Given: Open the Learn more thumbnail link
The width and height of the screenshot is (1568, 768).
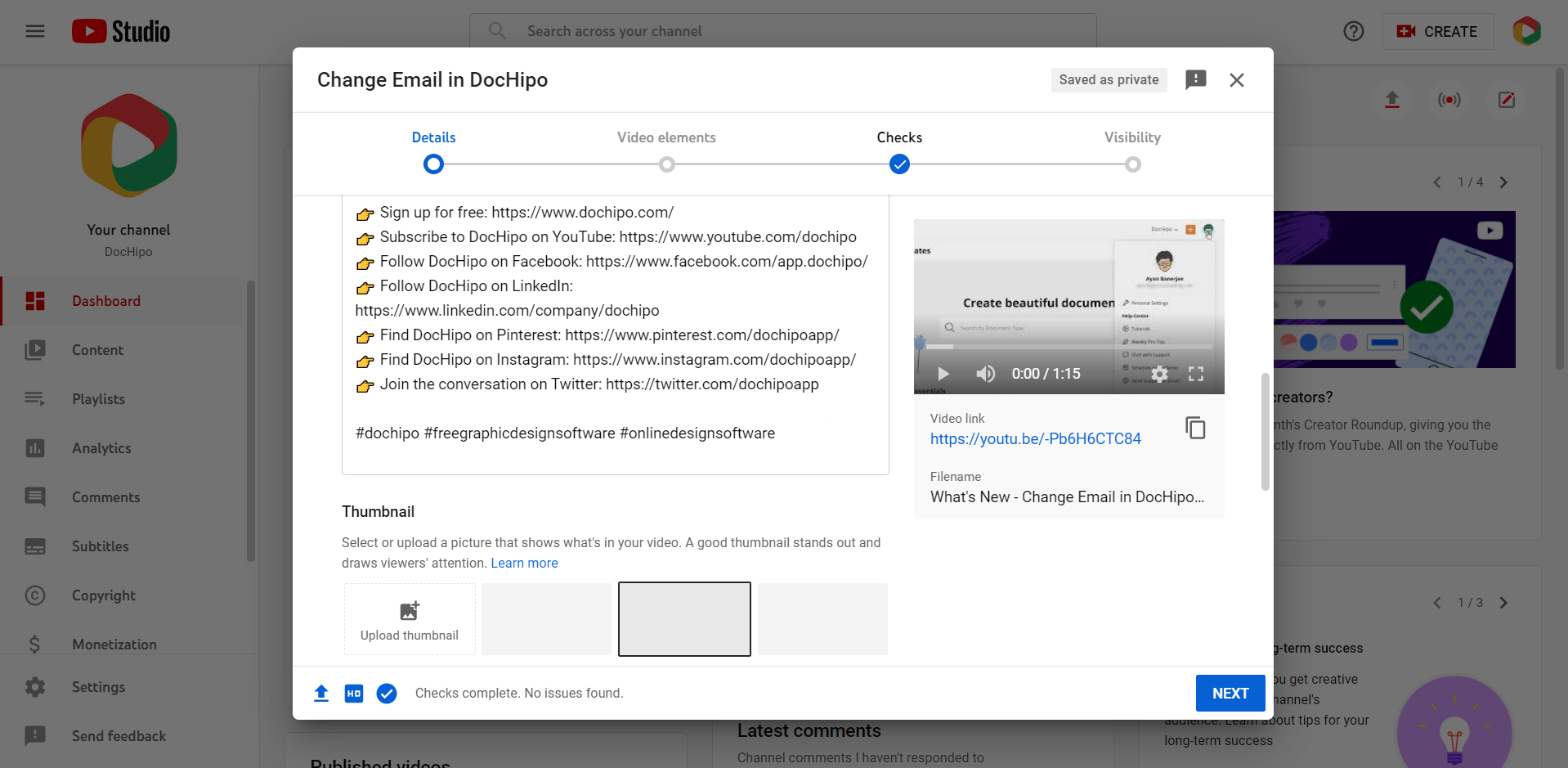Looking at the screenshot, I should pyautogui.click(x=524, y=563).
